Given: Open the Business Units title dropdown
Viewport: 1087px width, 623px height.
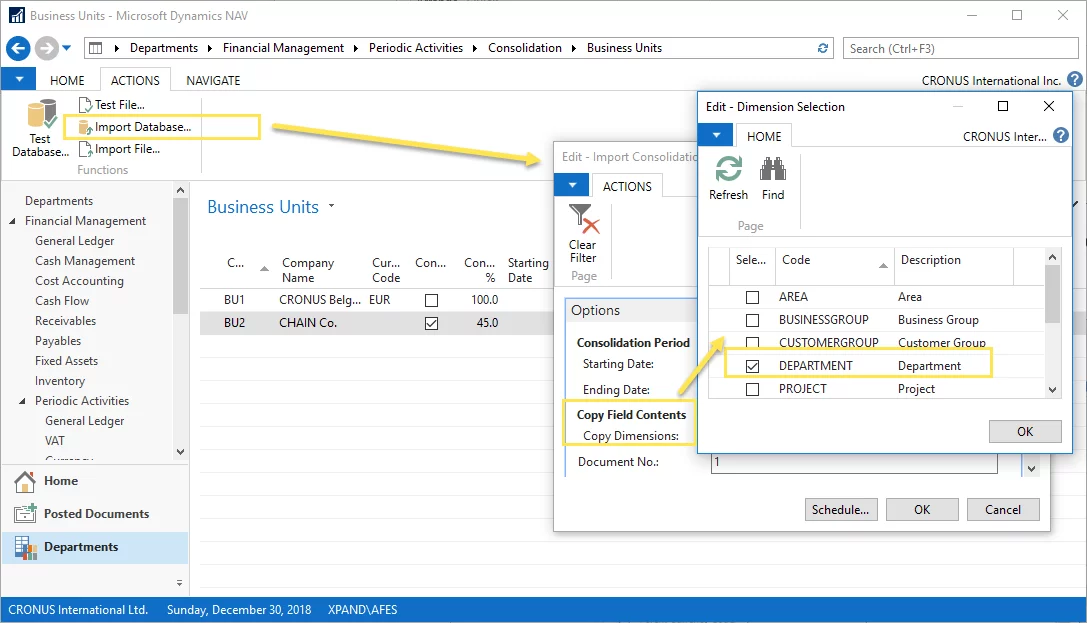Looking at the screenshot, I should [x=331, y=207].
